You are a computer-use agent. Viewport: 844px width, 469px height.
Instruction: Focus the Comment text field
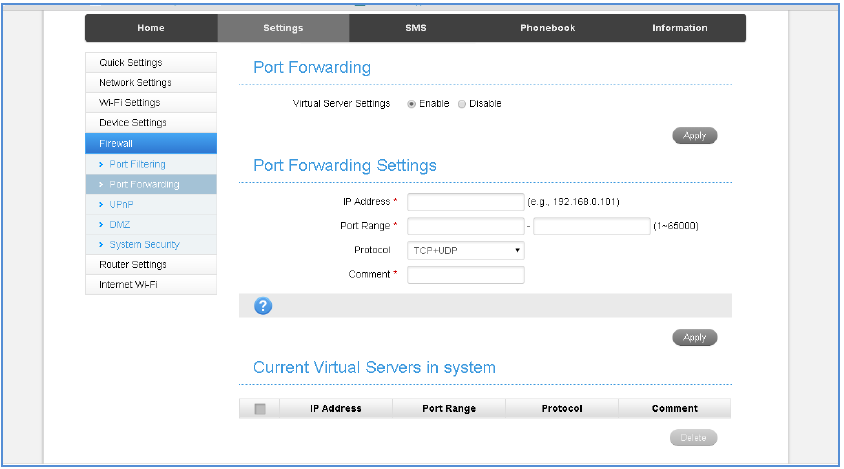(465, 275)
